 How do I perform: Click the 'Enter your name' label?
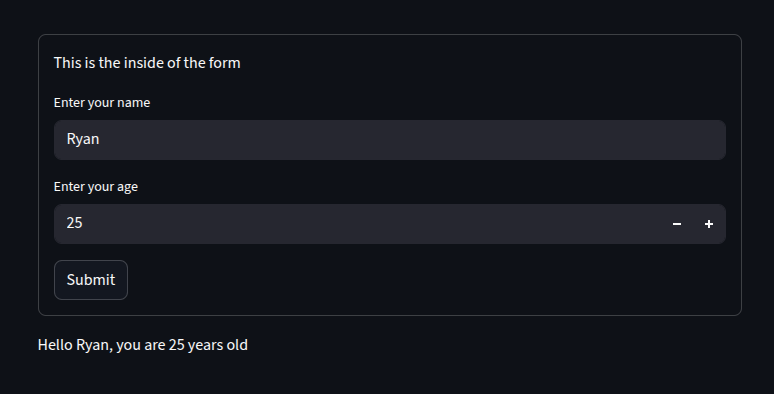(102, 103)
